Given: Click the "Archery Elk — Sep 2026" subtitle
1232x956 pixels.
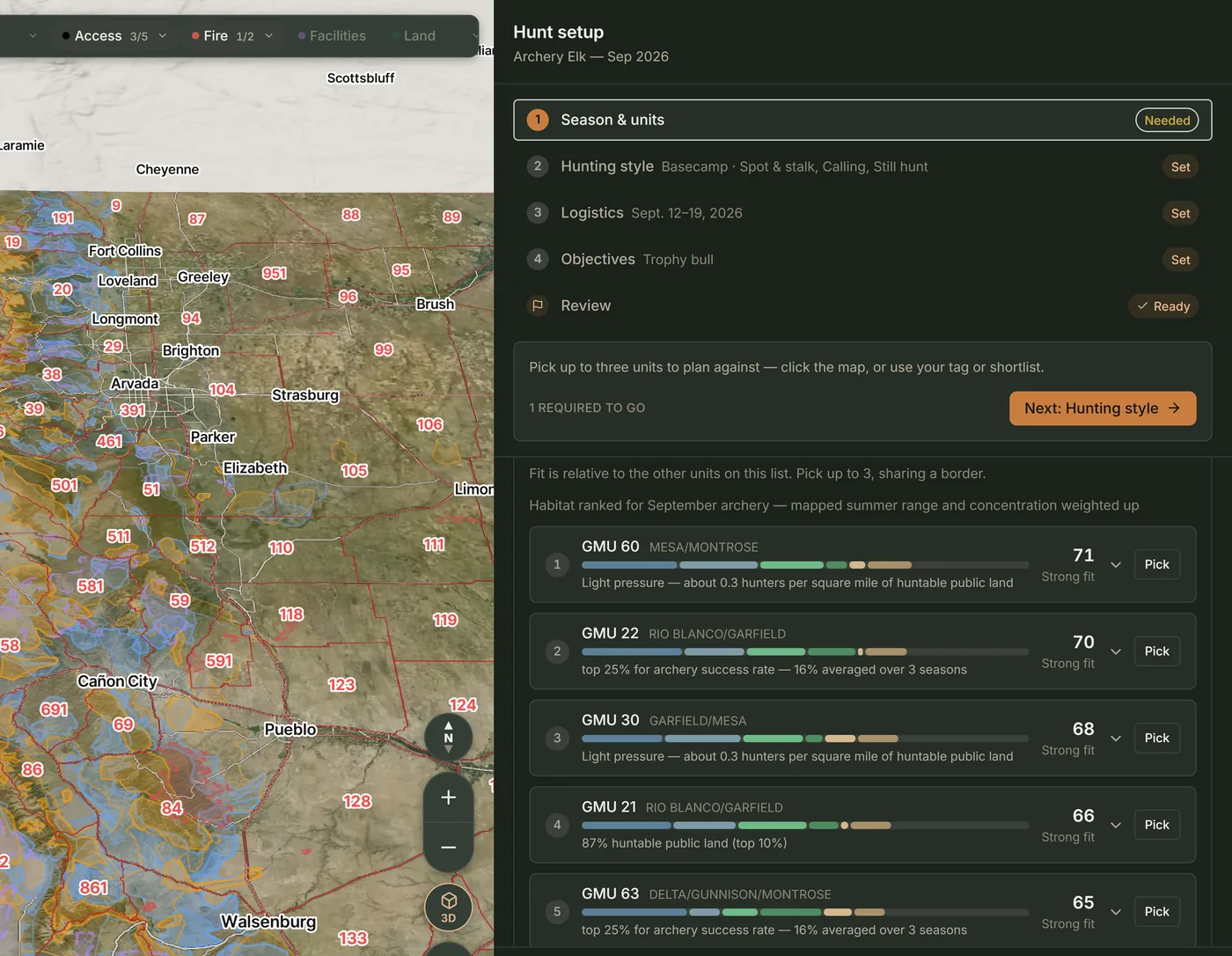Looking at the screenshot, I should pos(591,56).
